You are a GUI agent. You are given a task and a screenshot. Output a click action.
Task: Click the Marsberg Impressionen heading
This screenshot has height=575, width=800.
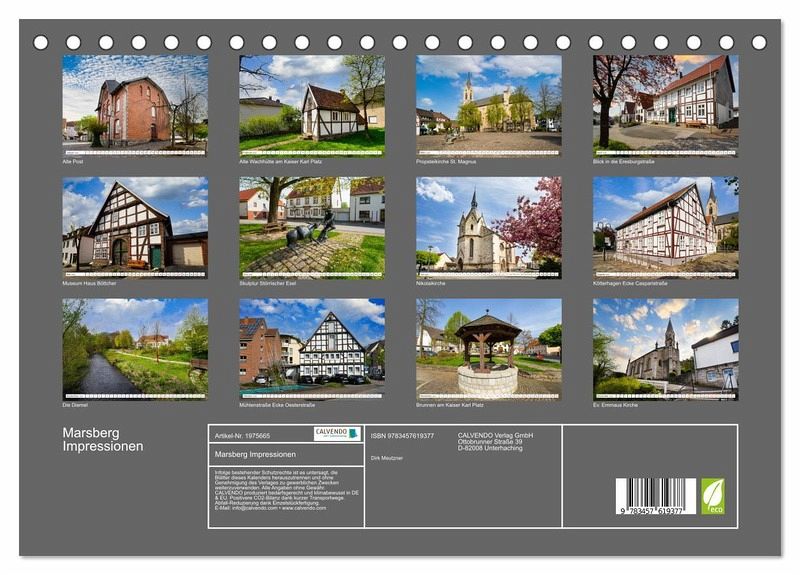pos(102,440)
